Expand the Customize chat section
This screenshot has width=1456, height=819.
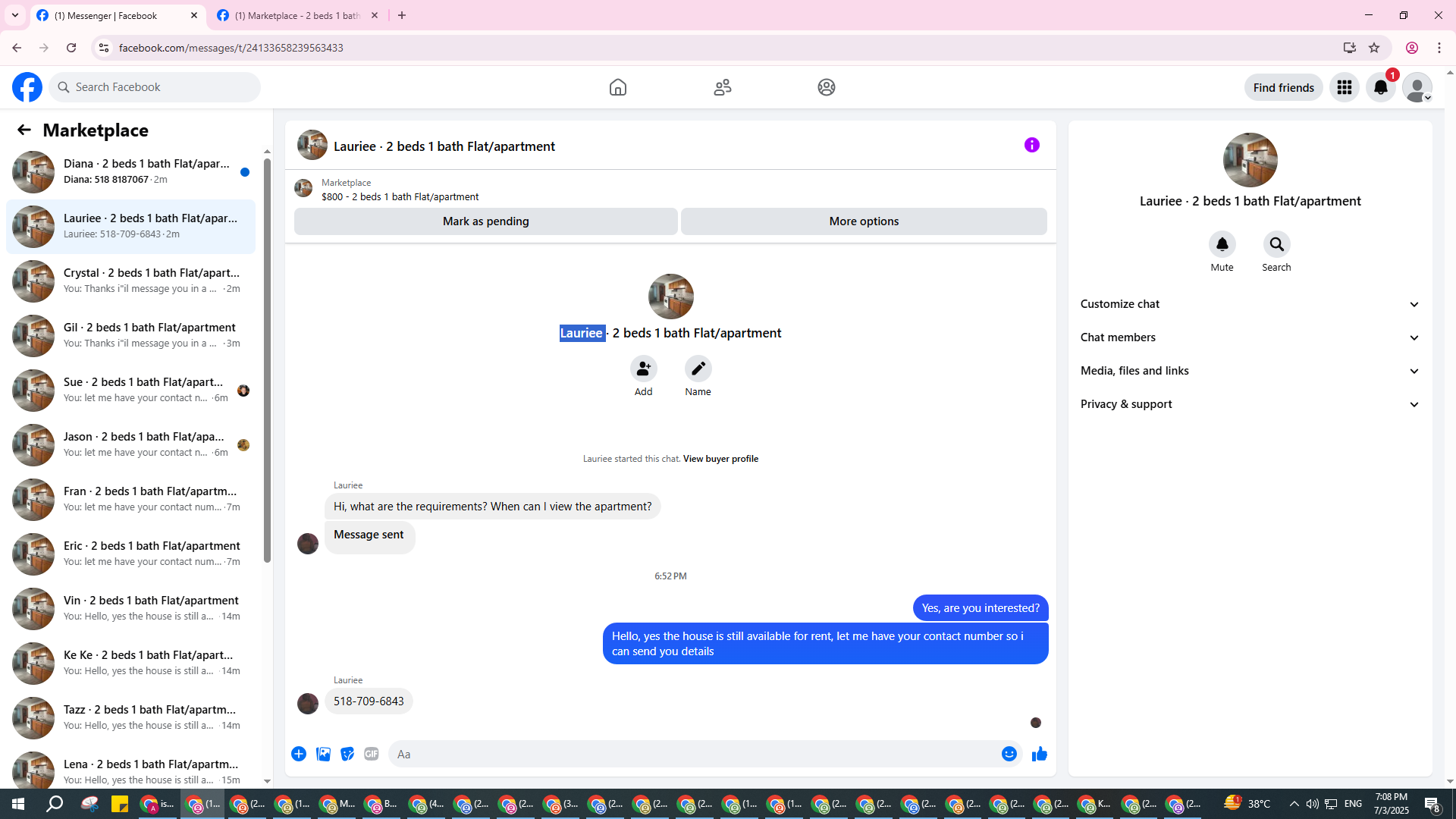point(1250,304)
